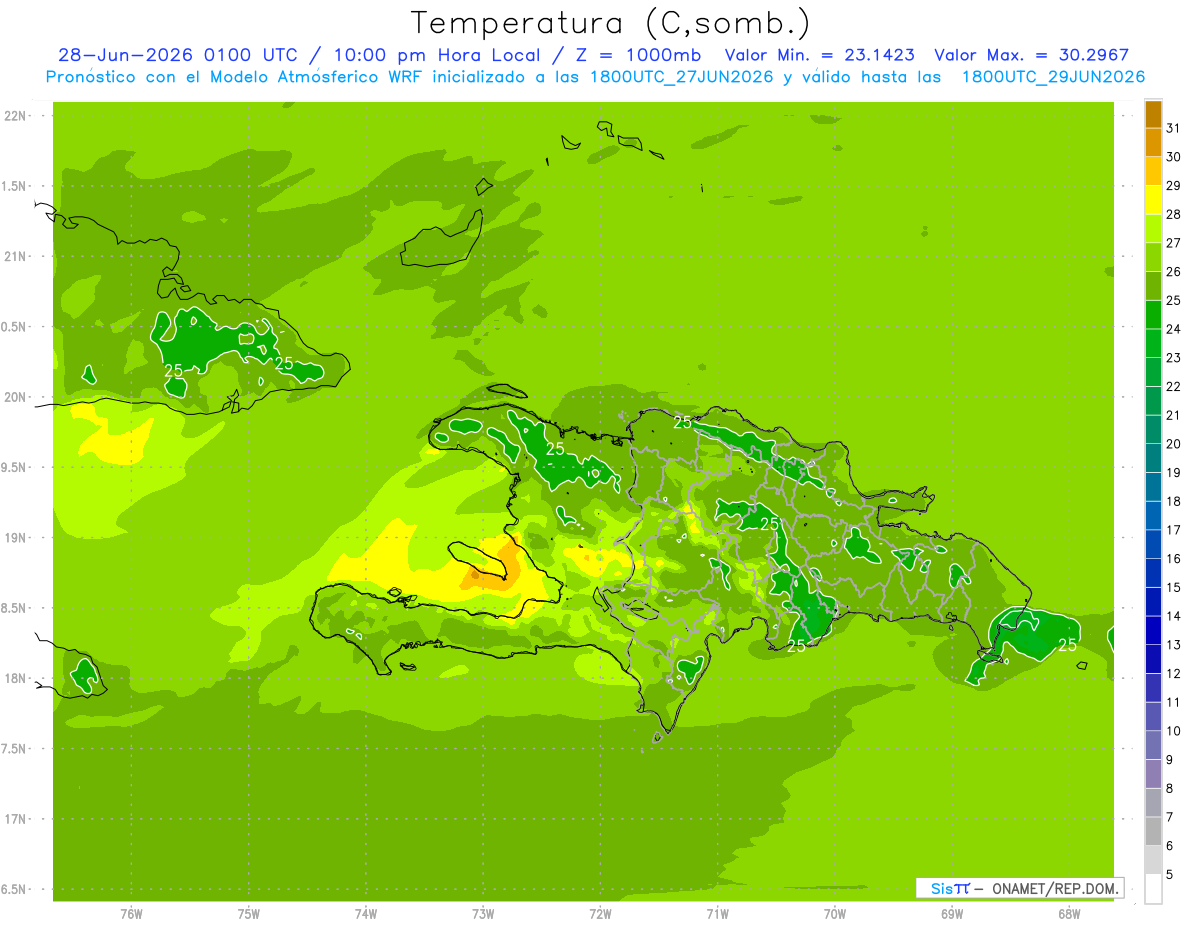Click the "7.5N" latitude axis label
Image resolution: width=1200 pixels, height=927 pixels.
(14, 749)
